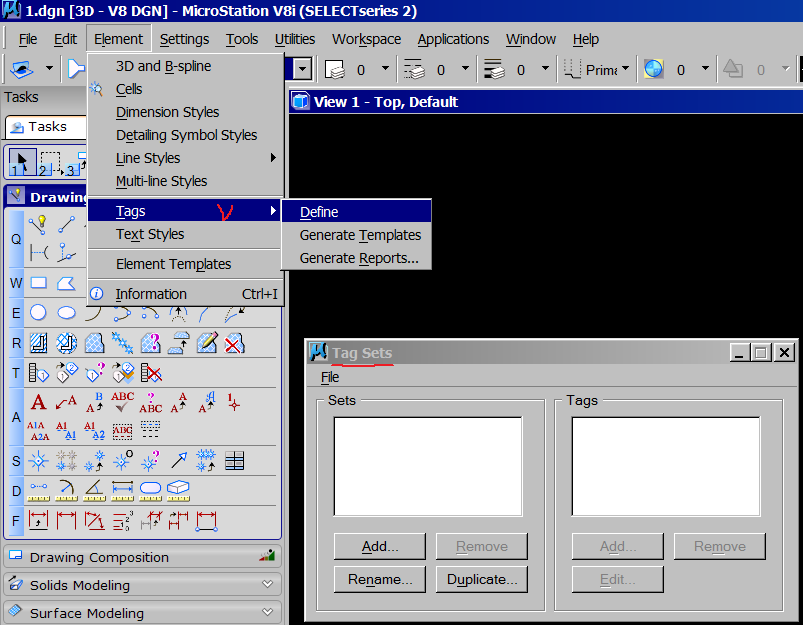Select the Measure Radius tool
Viewport: 803px width, 625px height.
(67, 490)
